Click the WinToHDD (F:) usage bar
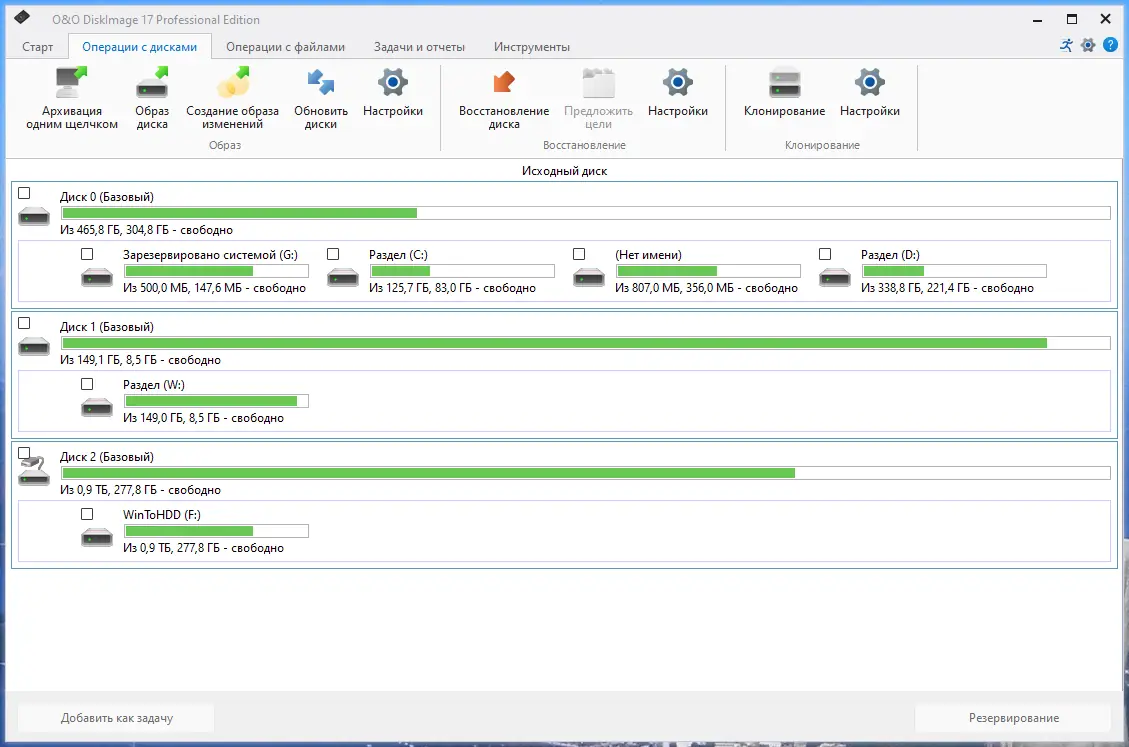 coord(216,531)
